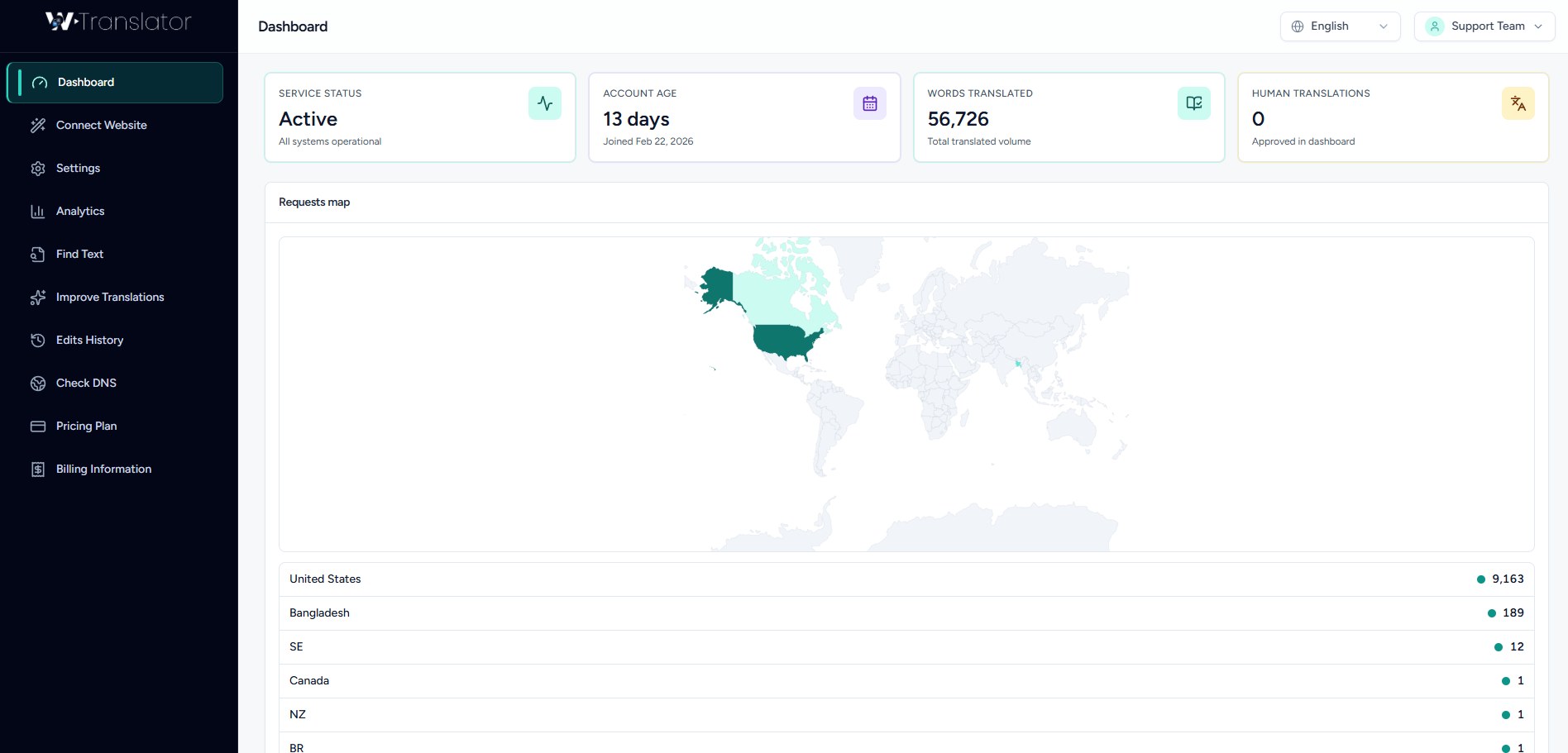Open Billing Information from the sidebar
Viewport: 1568px width, 753px height.
[103, 469]
